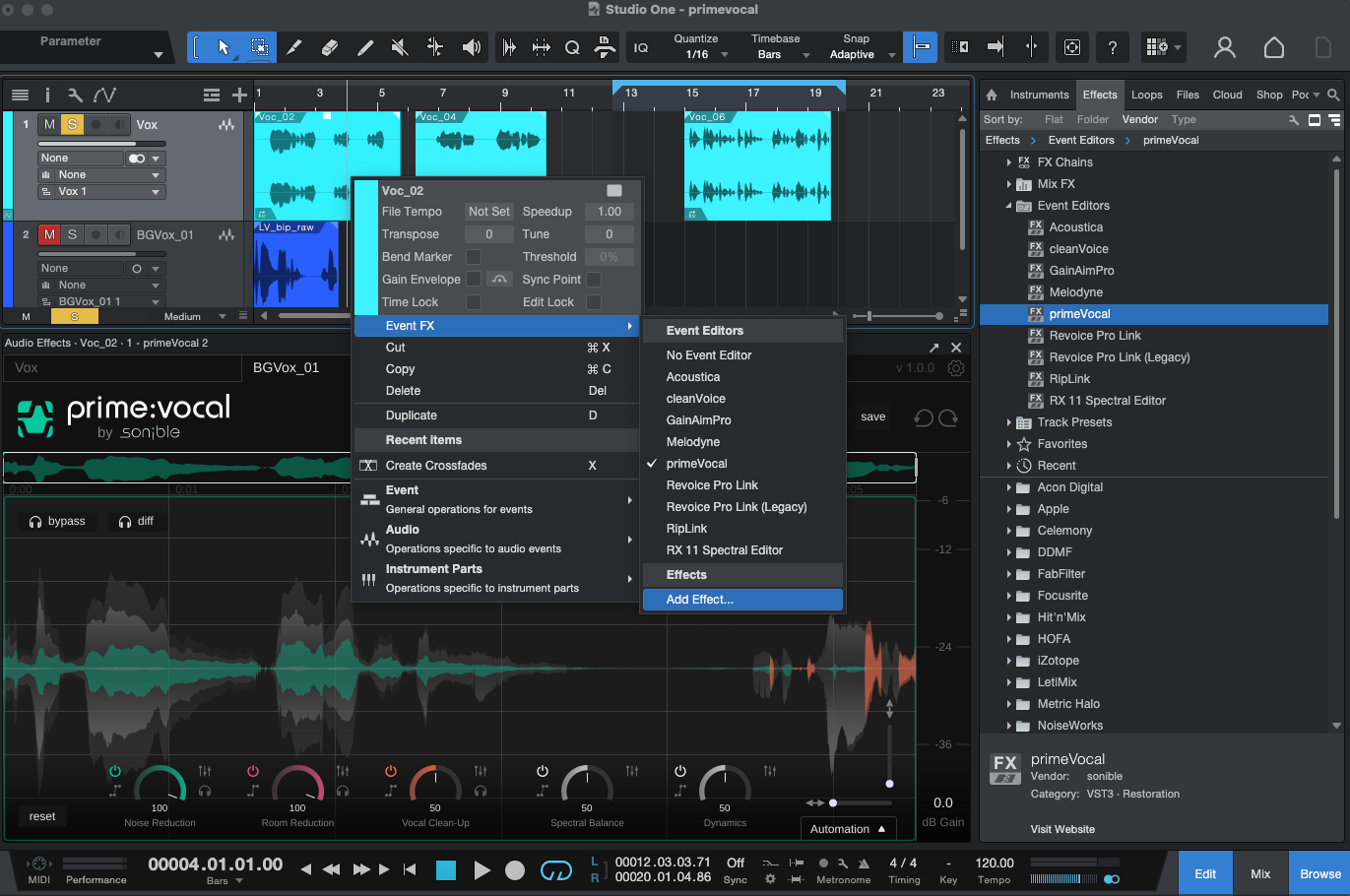Click Add Tracks plus icon
The width and height of the screenshot is (1350, 896).
pos(239,95)
